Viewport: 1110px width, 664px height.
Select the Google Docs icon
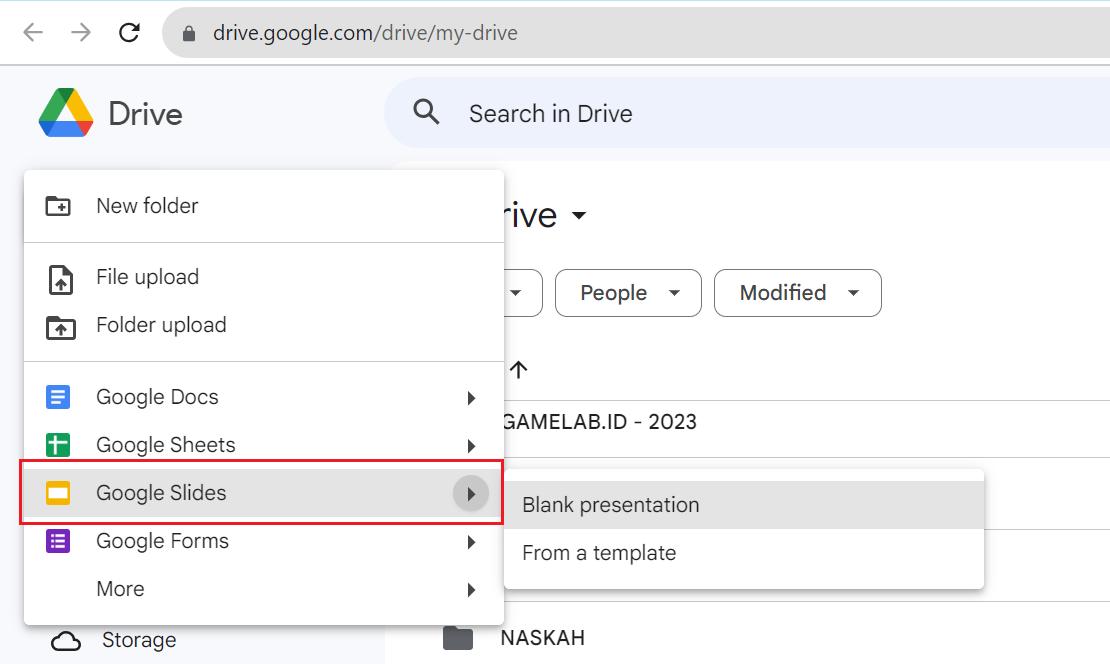(58, 397)
